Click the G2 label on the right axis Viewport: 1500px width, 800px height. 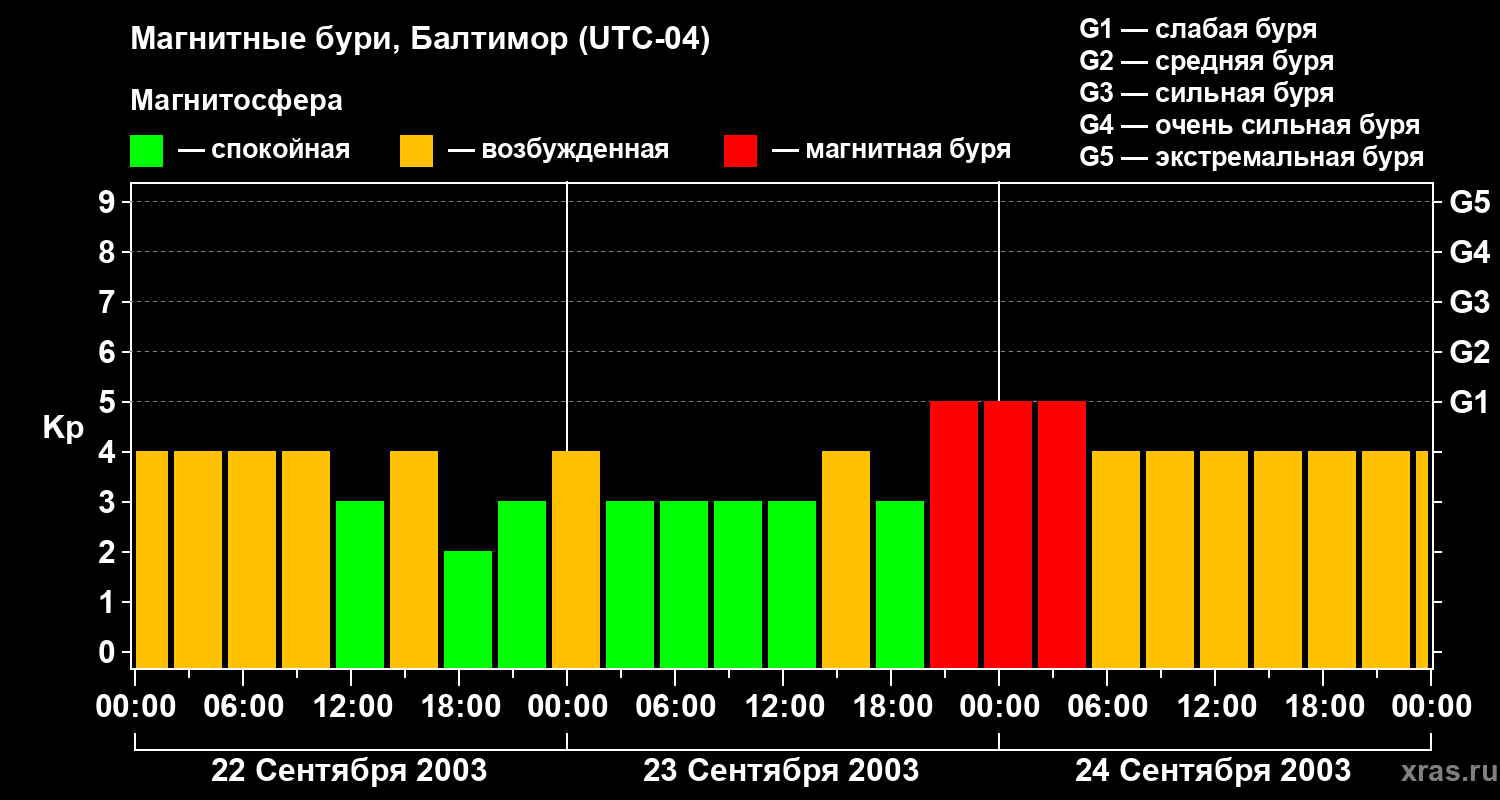coord(1469,352)
